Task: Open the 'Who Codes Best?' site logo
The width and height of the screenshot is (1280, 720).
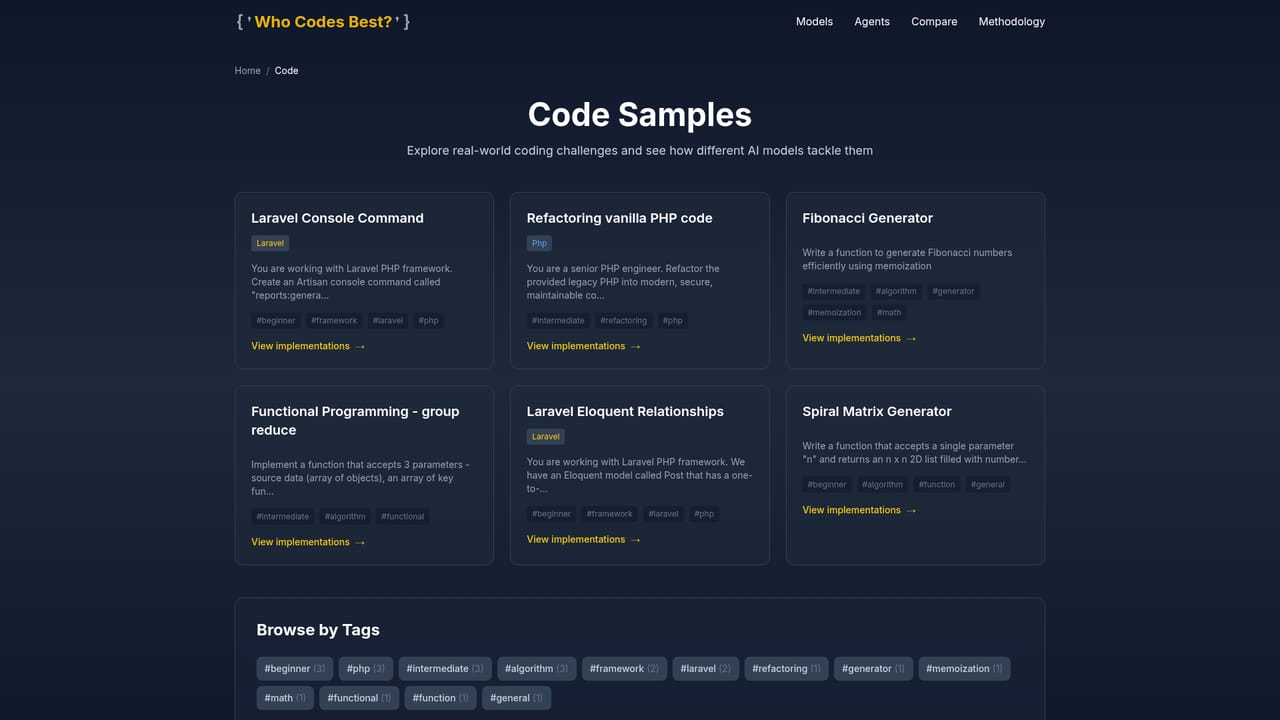Action: click(x=323, y=21)
